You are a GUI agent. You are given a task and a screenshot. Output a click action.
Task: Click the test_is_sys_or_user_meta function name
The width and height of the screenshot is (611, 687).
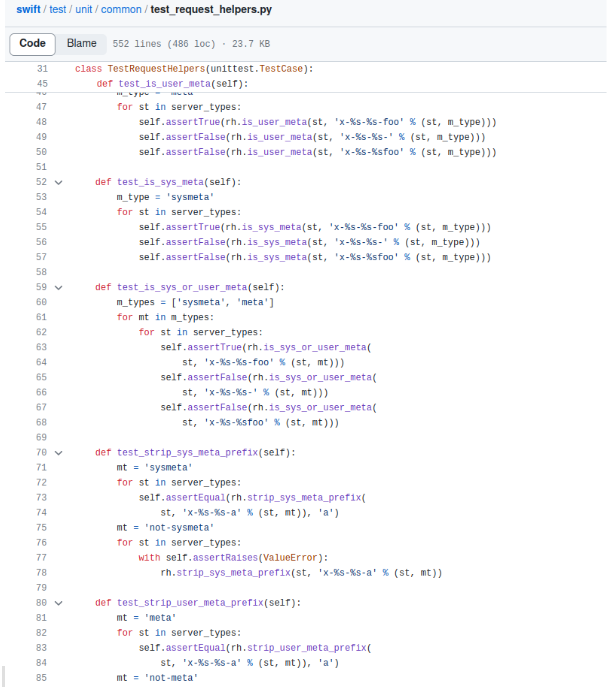pos(182,287)
